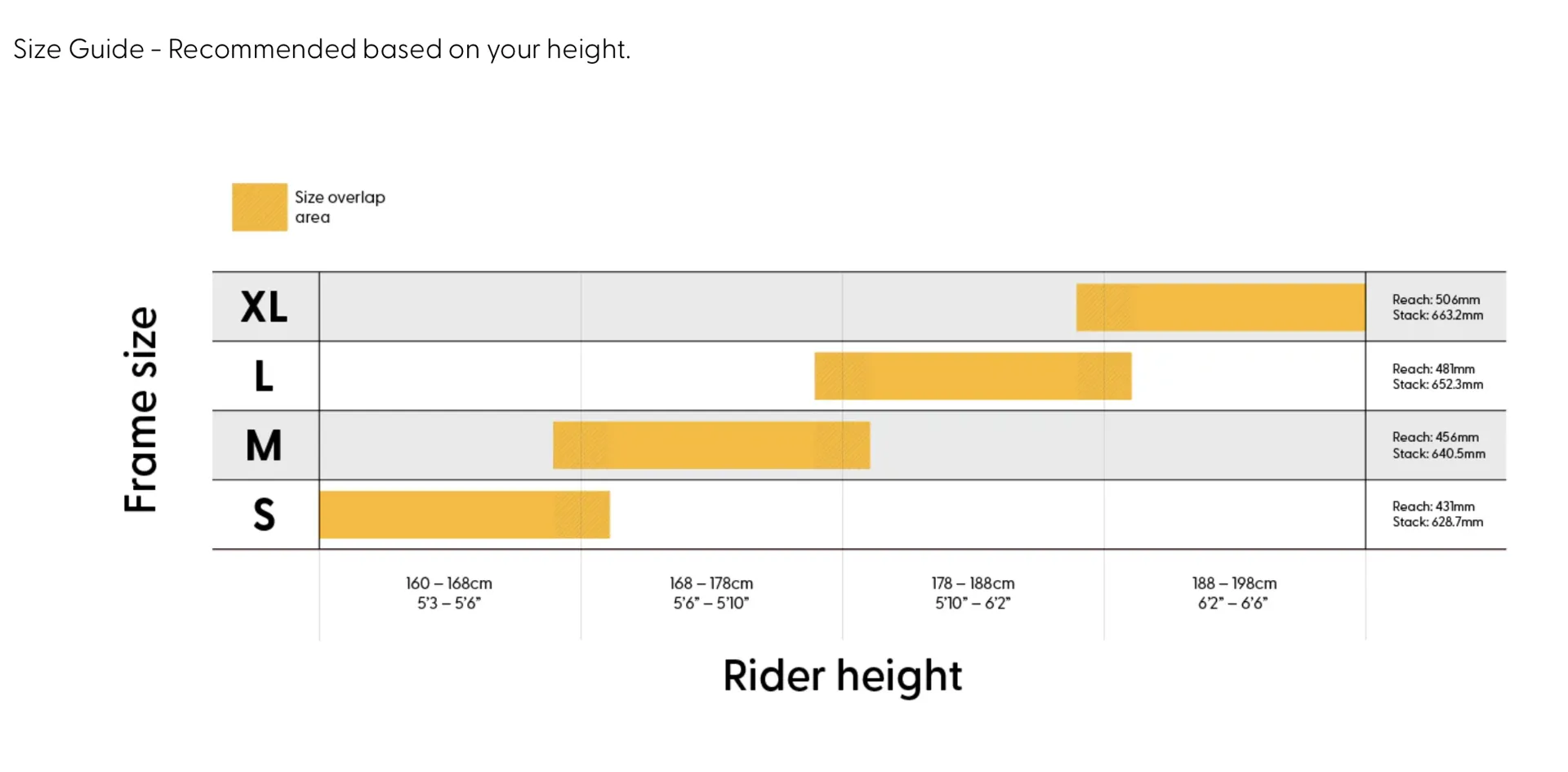The width and height of the screenshot is (1568, 772).
Task: Click the Size overlap area legend swatch
Action: [260, 207]
